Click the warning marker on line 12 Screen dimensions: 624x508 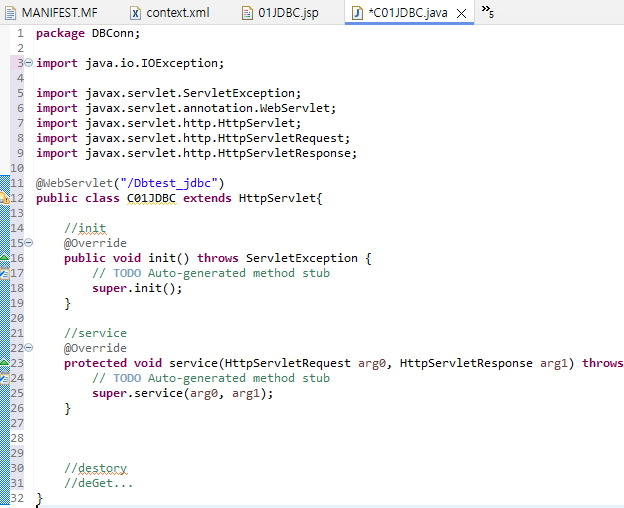click(4, 198)
